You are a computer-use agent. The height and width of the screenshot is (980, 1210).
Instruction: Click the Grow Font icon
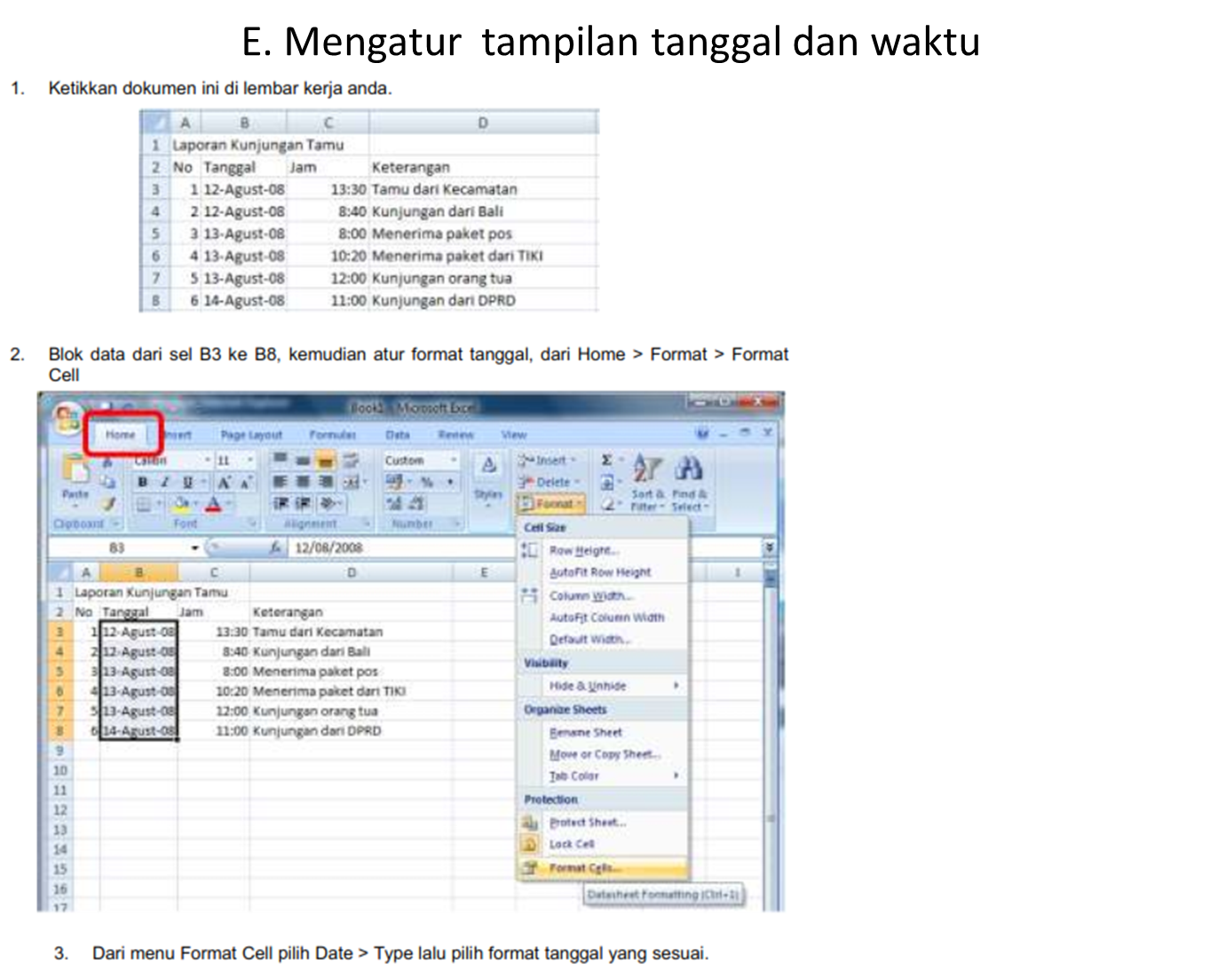pos(224,482)
